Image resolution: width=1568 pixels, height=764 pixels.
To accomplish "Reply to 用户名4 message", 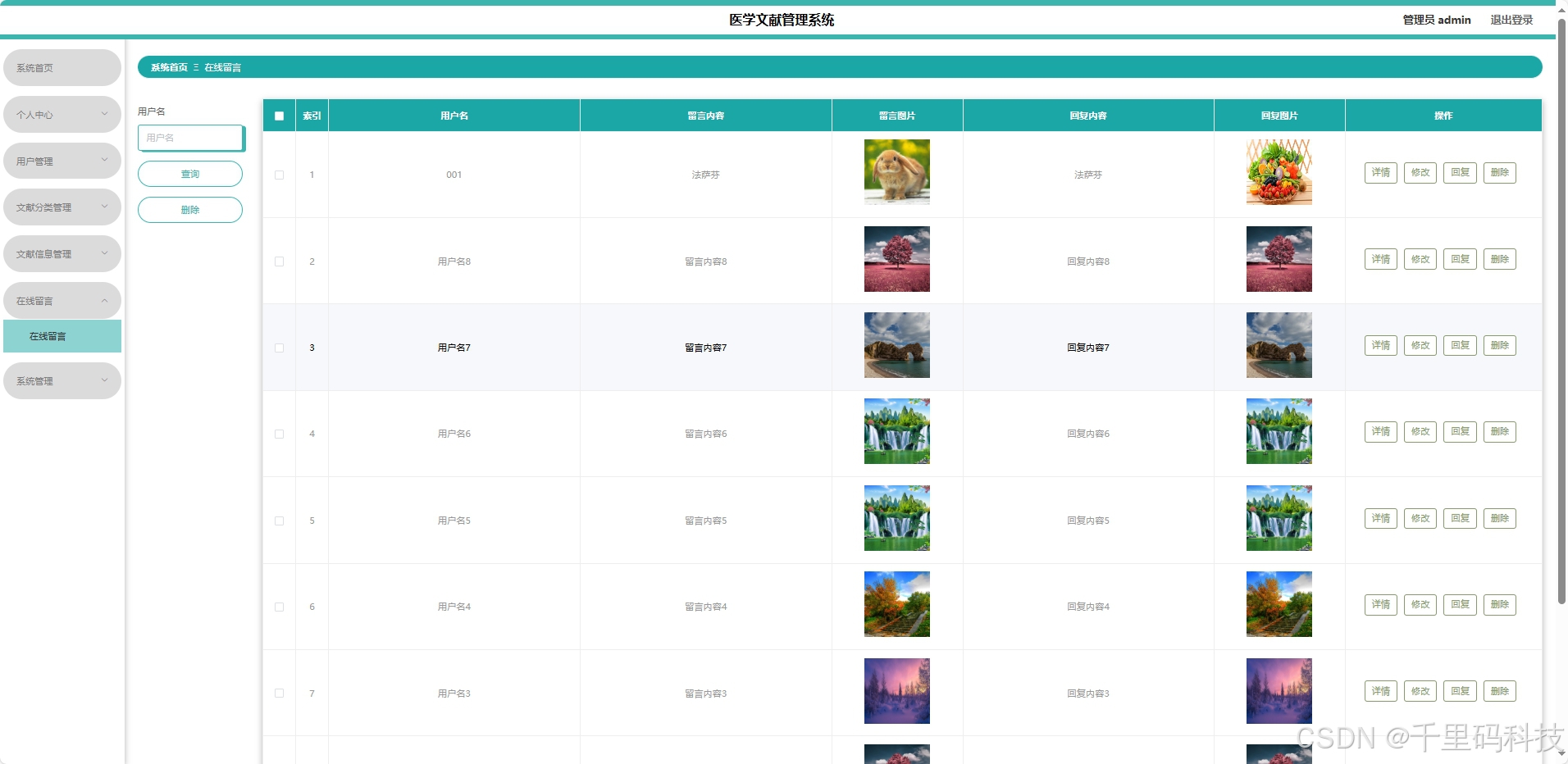I will click(x=1461, y=605).
